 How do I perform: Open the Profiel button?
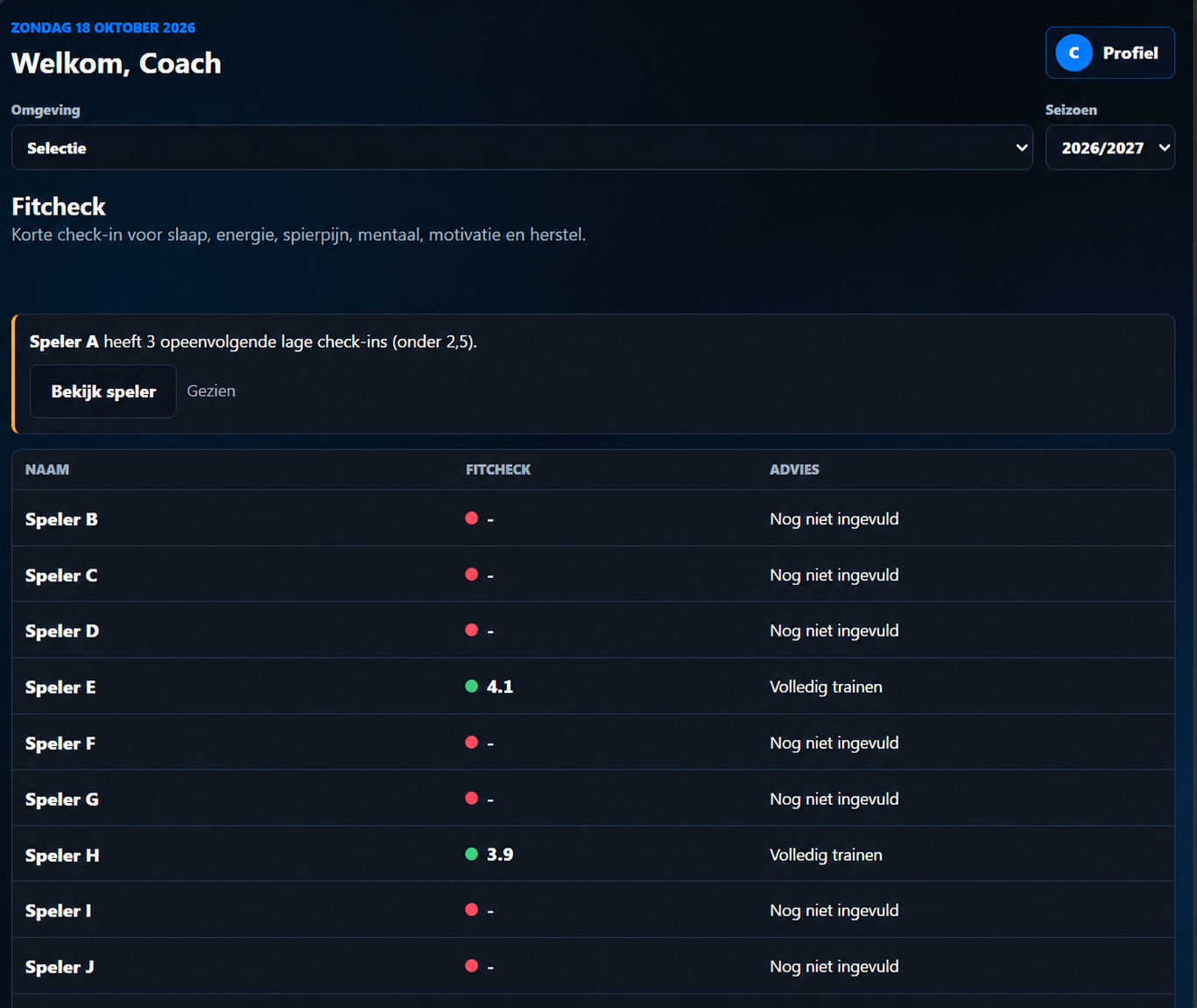(x=1109, y=53)
